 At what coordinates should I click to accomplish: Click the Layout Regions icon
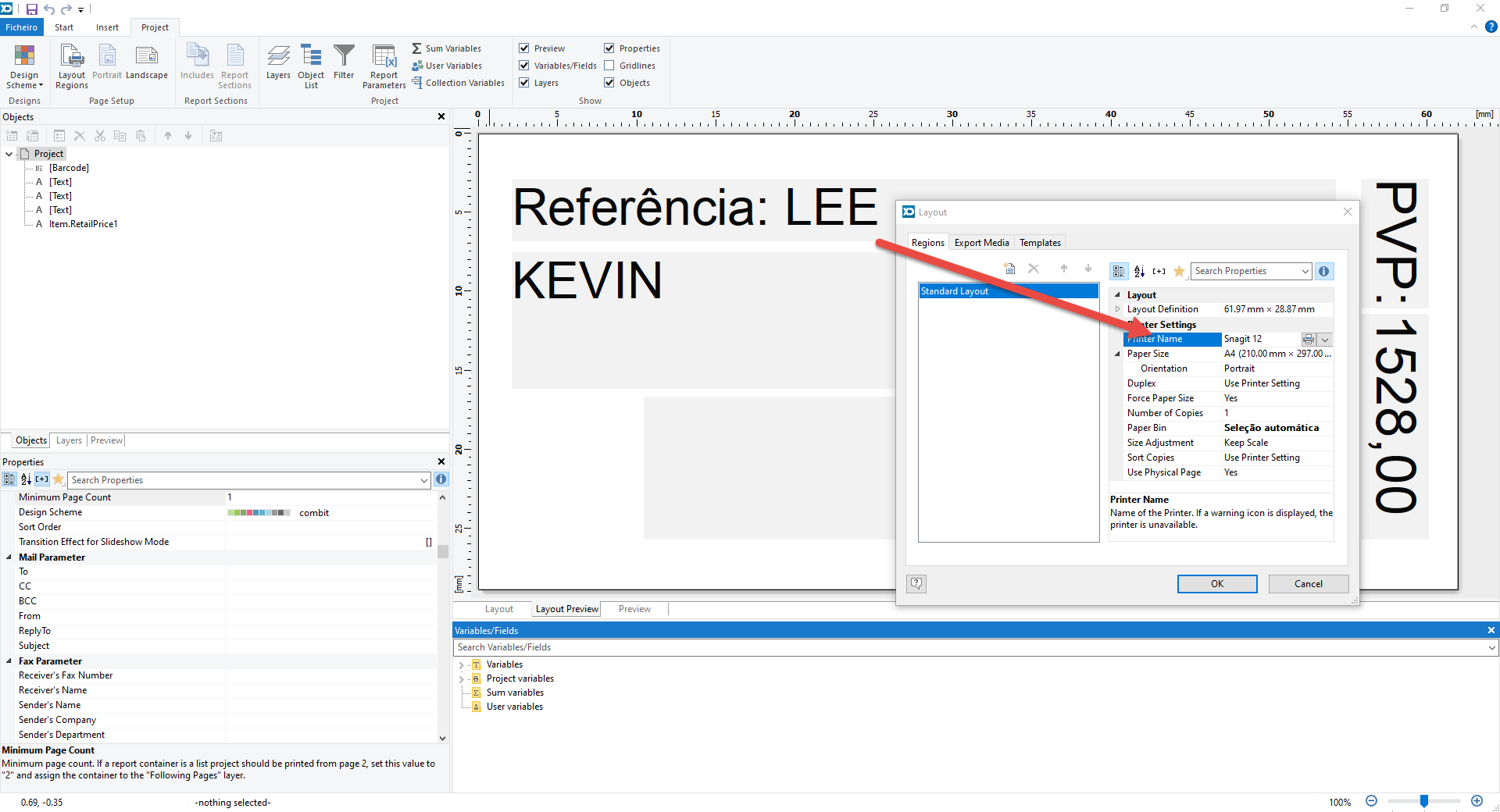point(72,66)
